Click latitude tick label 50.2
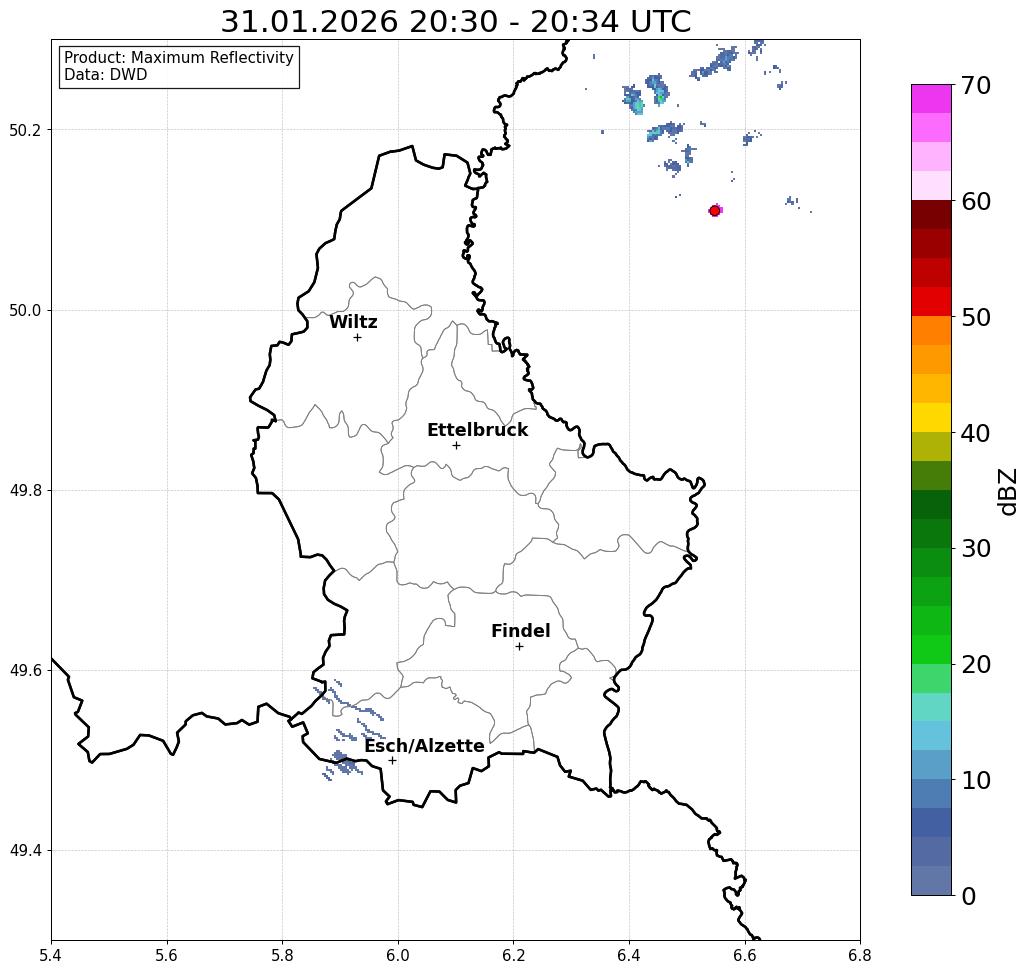Screen dimensions: 1029x973 pos(25,130)
